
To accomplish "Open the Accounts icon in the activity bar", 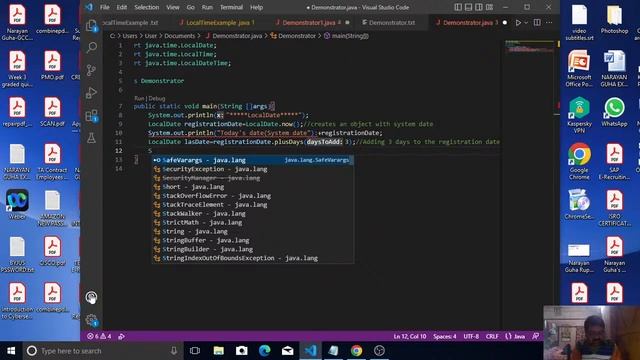I will (91, 297).
